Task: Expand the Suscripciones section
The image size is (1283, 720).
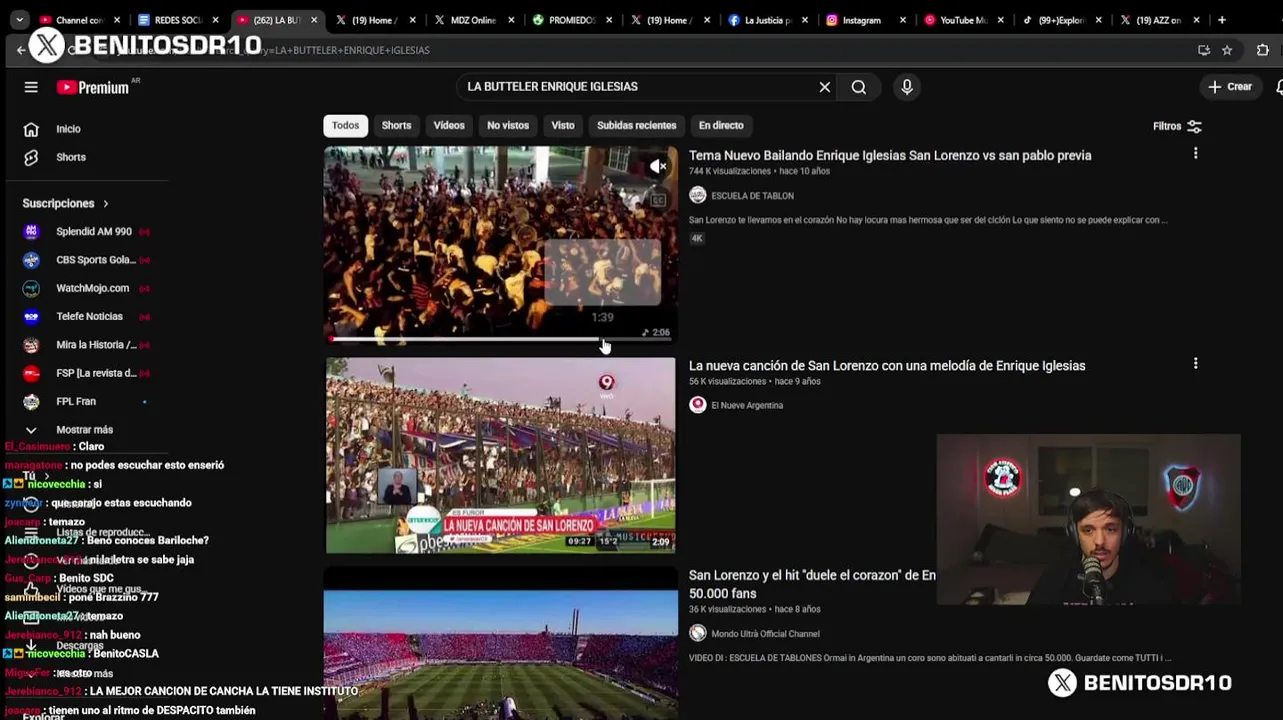Action: click(66, 203)
